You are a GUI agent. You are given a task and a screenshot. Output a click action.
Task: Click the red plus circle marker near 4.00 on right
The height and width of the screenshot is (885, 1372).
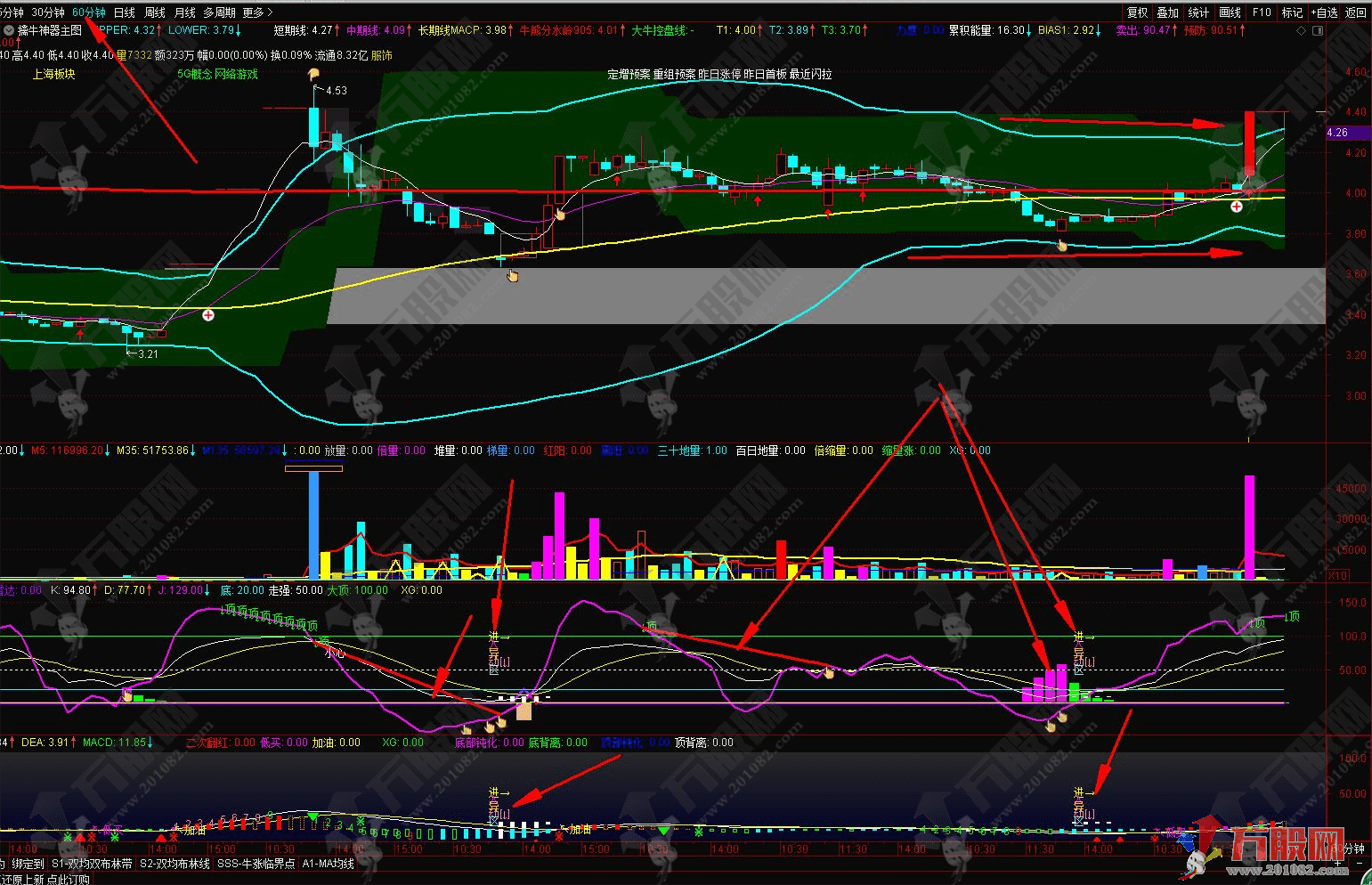click(1237, 207)
